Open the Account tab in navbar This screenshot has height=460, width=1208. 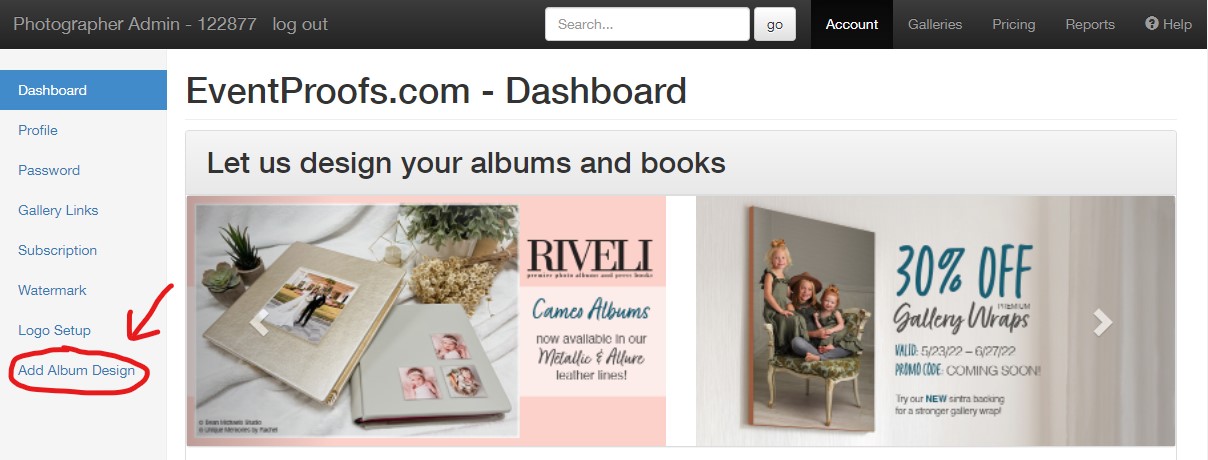(852, 24)
